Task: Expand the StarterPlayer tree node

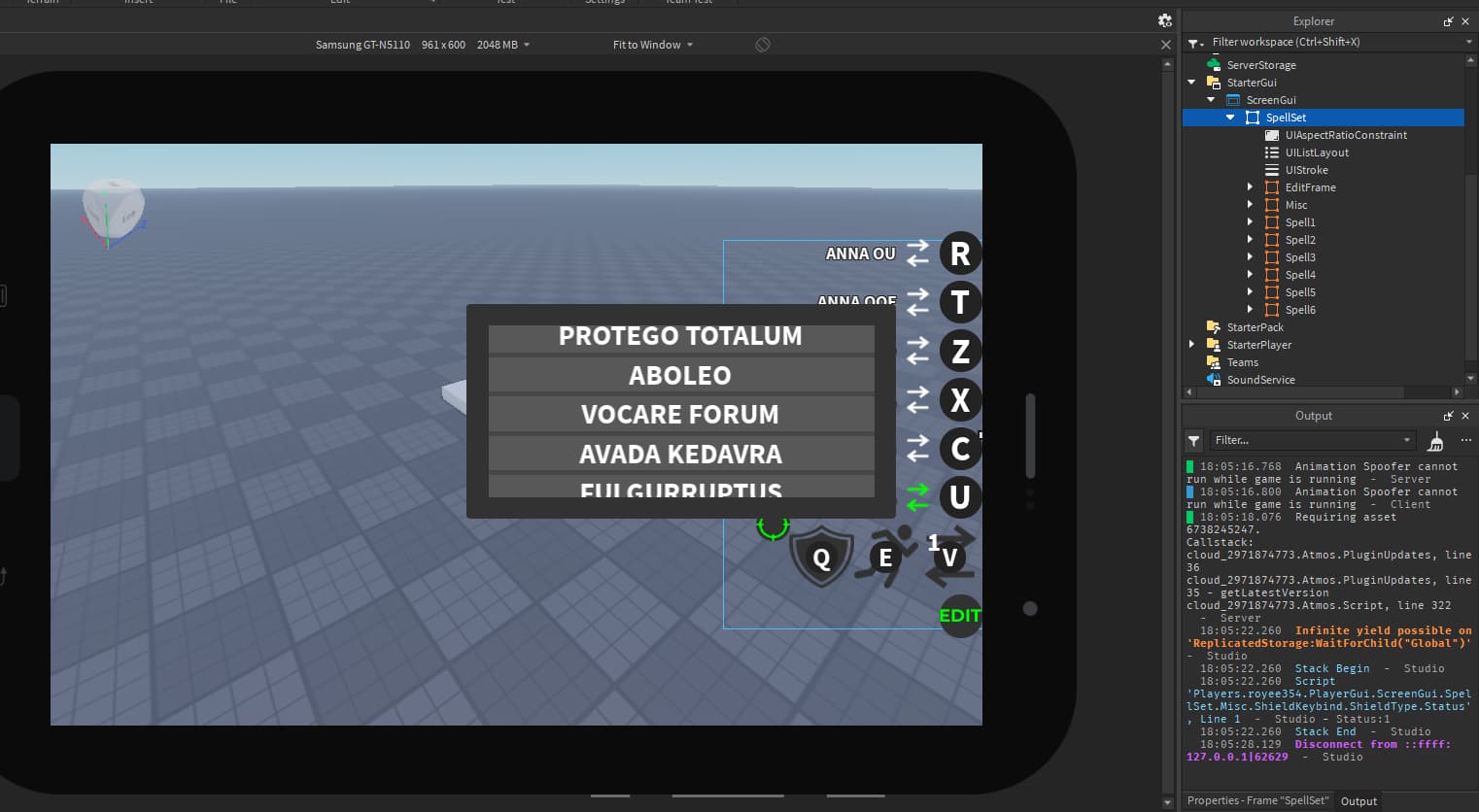Action: 1191,345
